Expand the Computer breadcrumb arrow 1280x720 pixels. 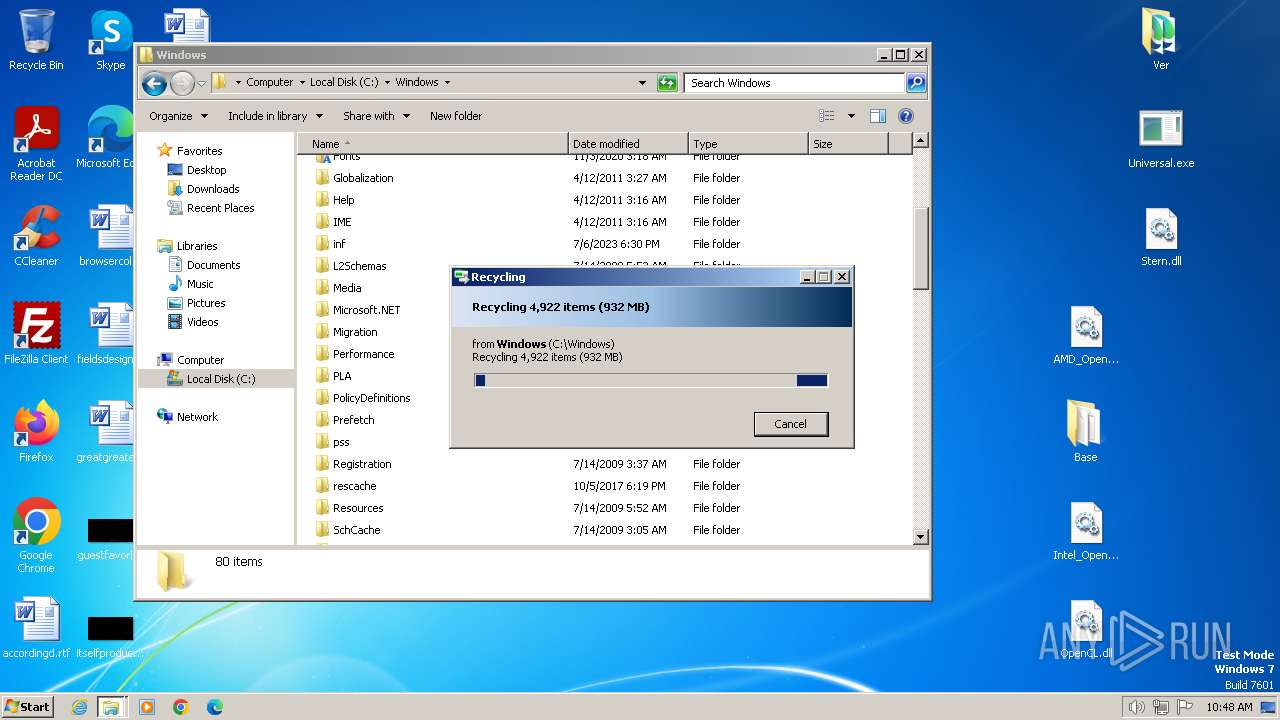tap(301, 83)
